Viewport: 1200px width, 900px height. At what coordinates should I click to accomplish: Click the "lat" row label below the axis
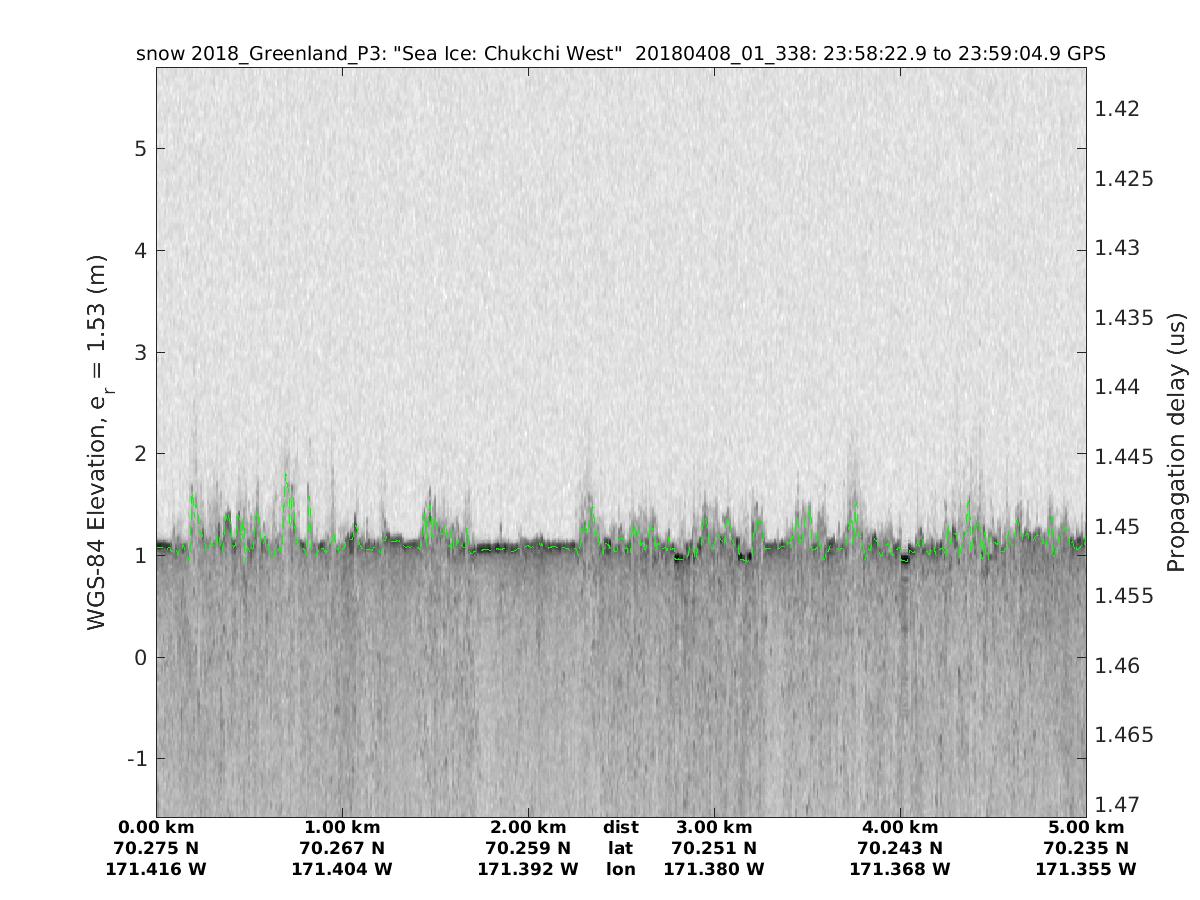[x=620, y=849]
